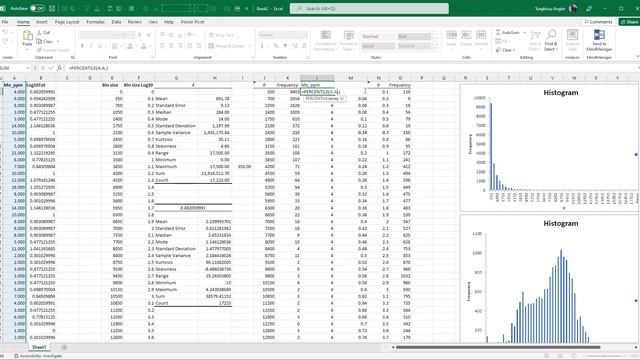The image size is (640, 360).
Task: Toggle the AutoSave switch
Action: pyautogui.click(x=38, y=8)
